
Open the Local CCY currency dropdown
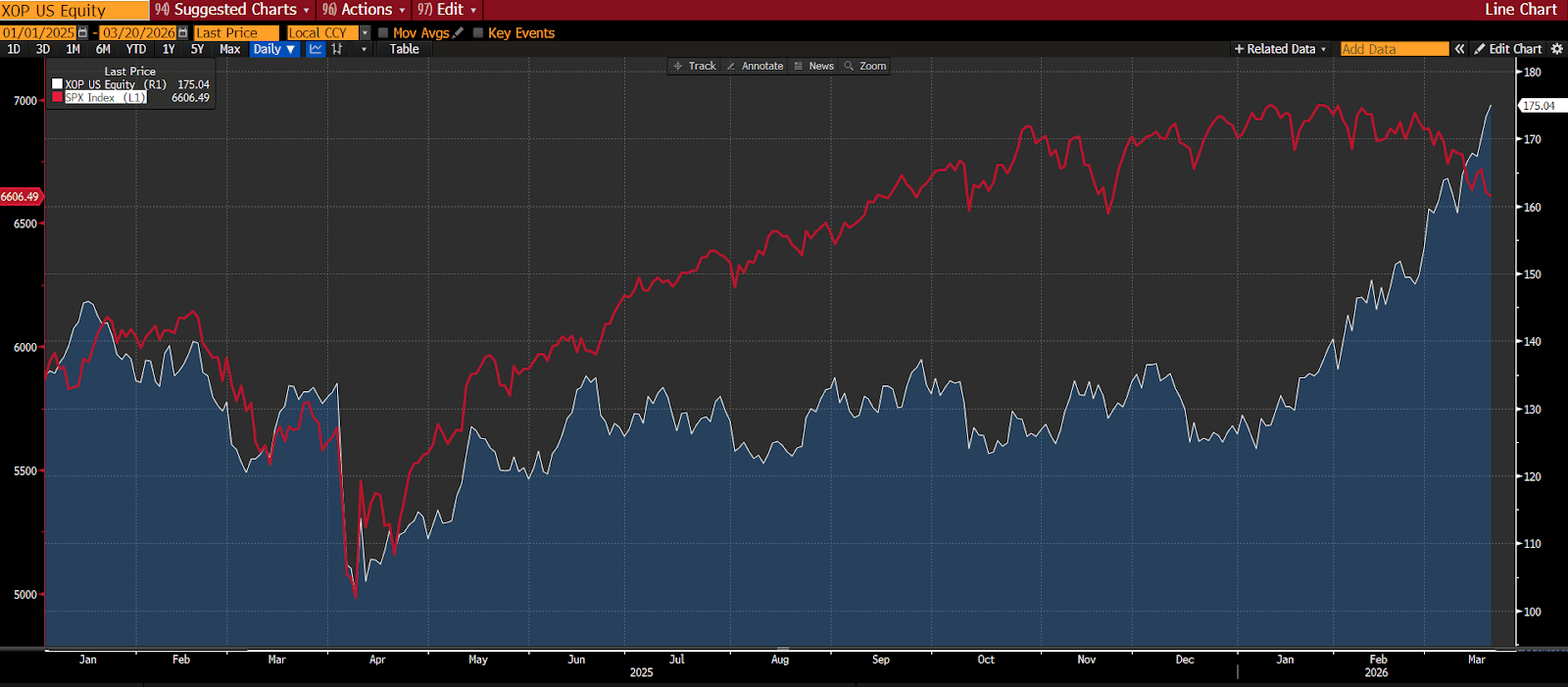click(x=365, y=33)
